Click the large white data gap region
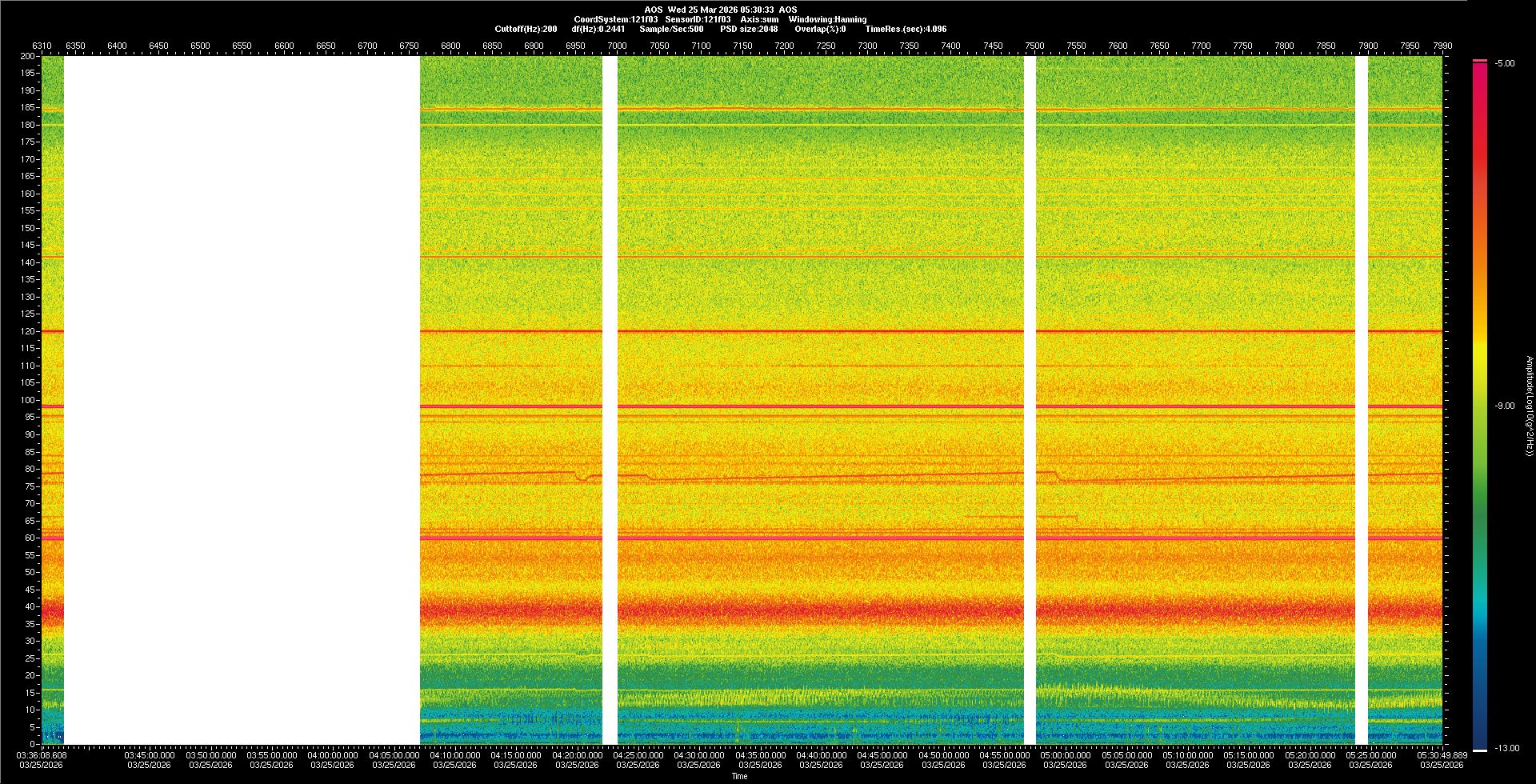Image resolution: width=1536 pixels, height=784 pixels. pos(242,400)
